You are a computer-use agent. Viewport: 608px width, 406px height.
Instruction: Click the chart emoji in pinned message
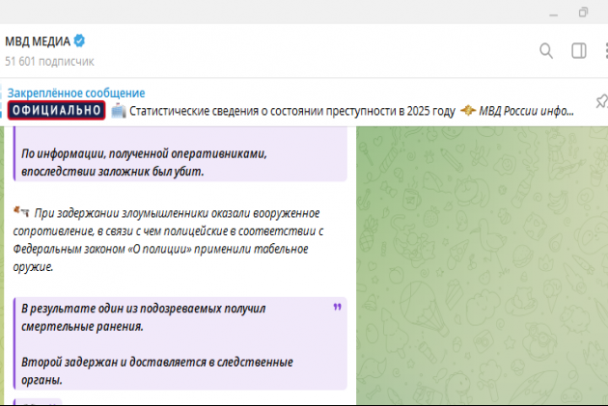(x=118, y=110)
